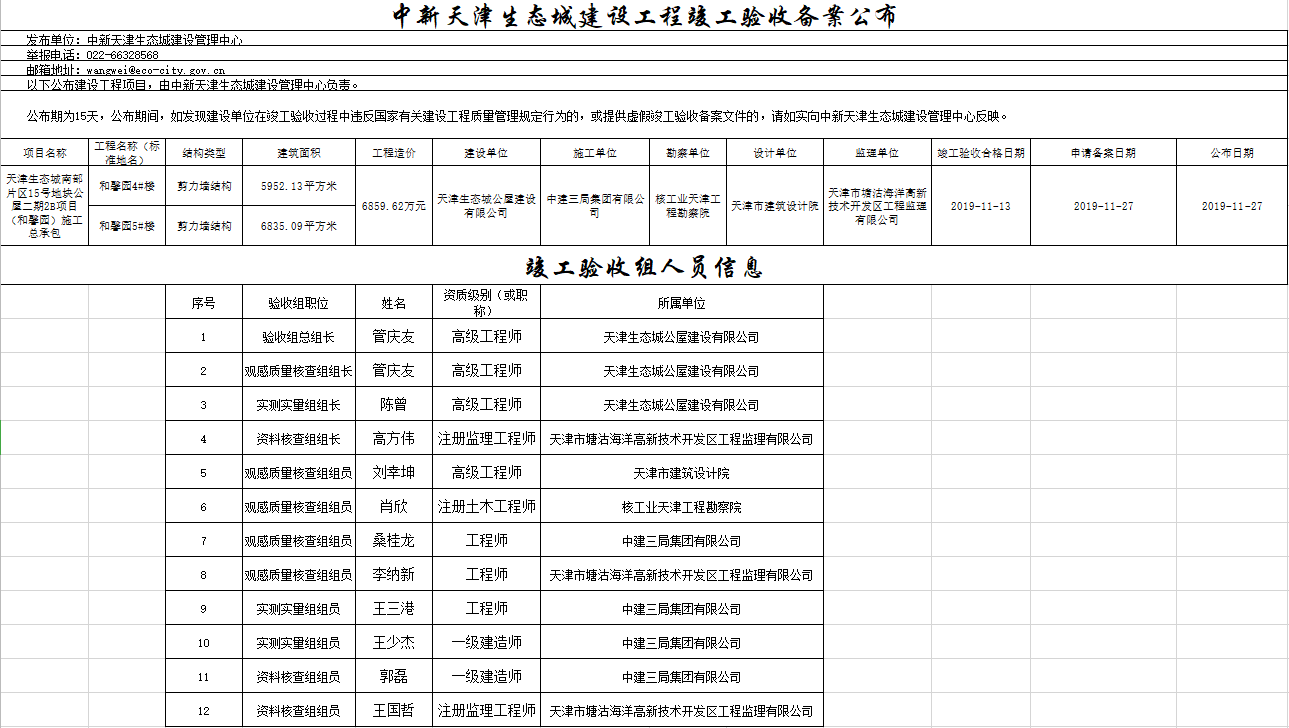1289x728 pixels.
Task: Click the name 李纳新
Action: pyautogui.click(x=394, y=575)
